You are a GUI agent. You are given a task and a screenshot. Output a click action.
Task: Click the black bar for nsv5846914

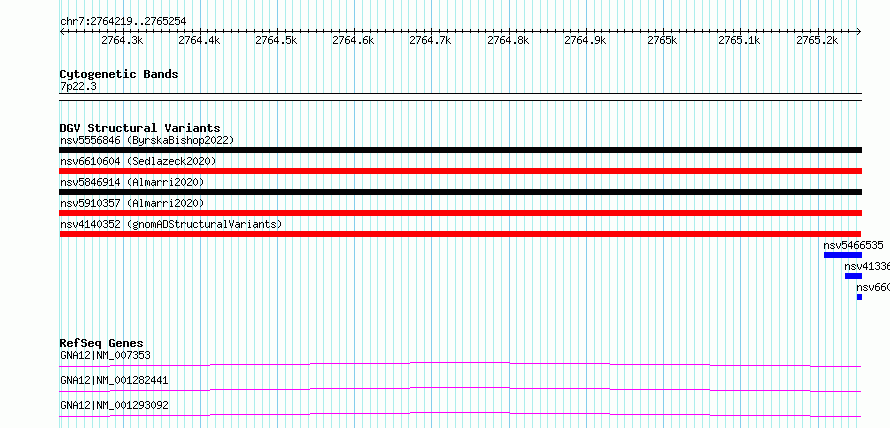point(461,192)
